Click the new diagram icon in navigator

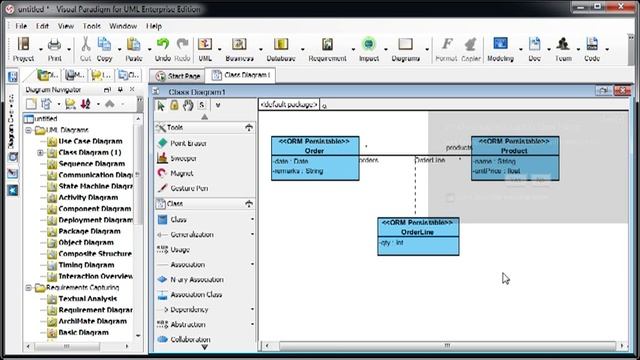pos(31,104)
